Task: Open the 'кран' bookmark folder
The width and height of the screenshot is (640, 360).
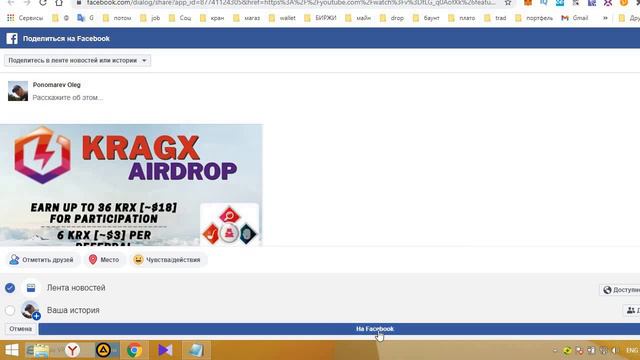Action: click(212, 18)
